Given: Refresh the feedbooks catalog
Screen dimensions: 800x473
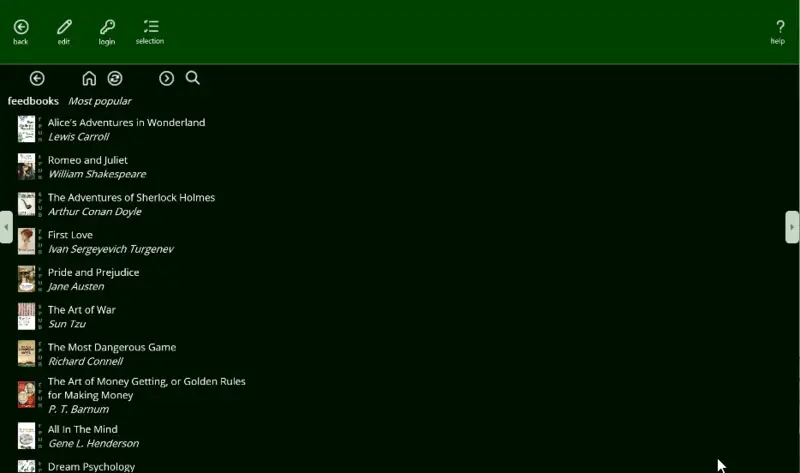Looking at the screenshot, I should pos(115,78).
